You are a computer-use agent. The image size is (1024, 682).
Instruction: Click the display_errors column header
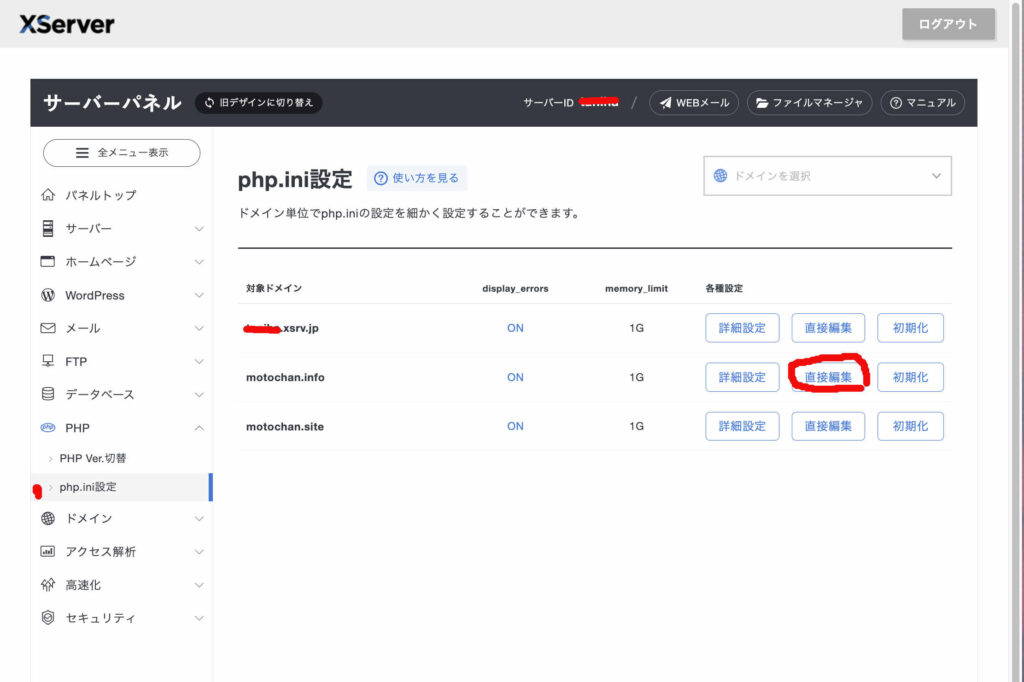pos(515,288)
